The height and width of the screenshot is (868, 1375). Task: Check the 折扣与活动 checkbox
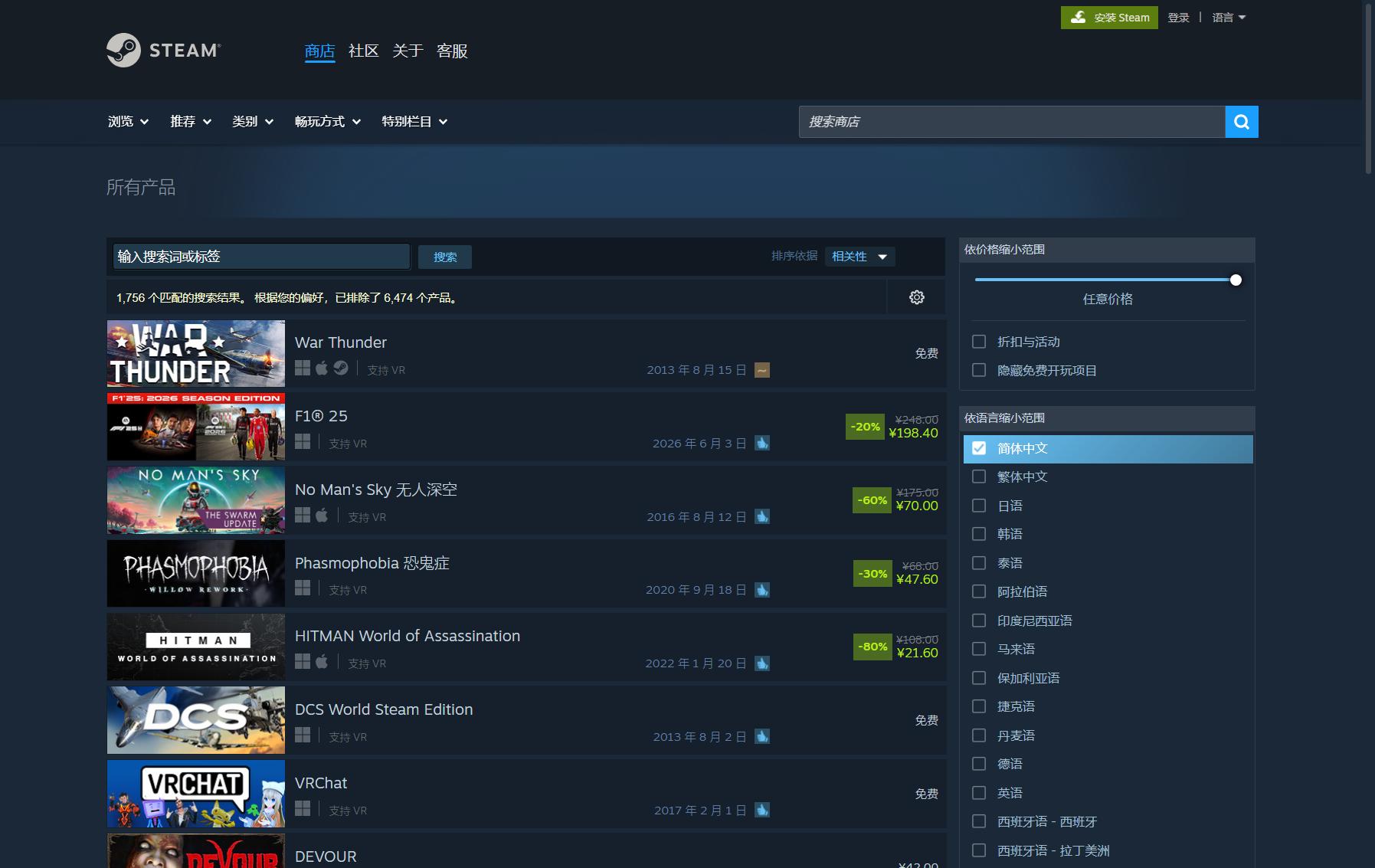[978, 342]
